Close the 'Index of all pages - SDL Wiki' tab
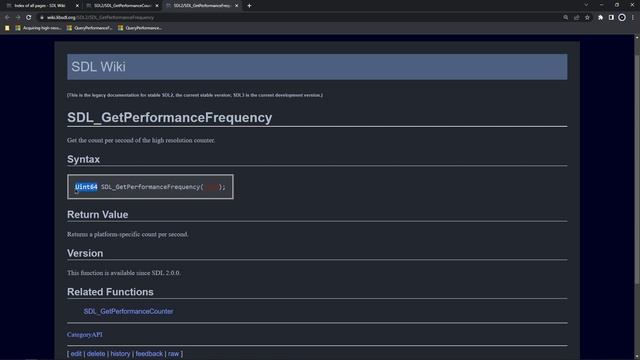 point(77,6)
